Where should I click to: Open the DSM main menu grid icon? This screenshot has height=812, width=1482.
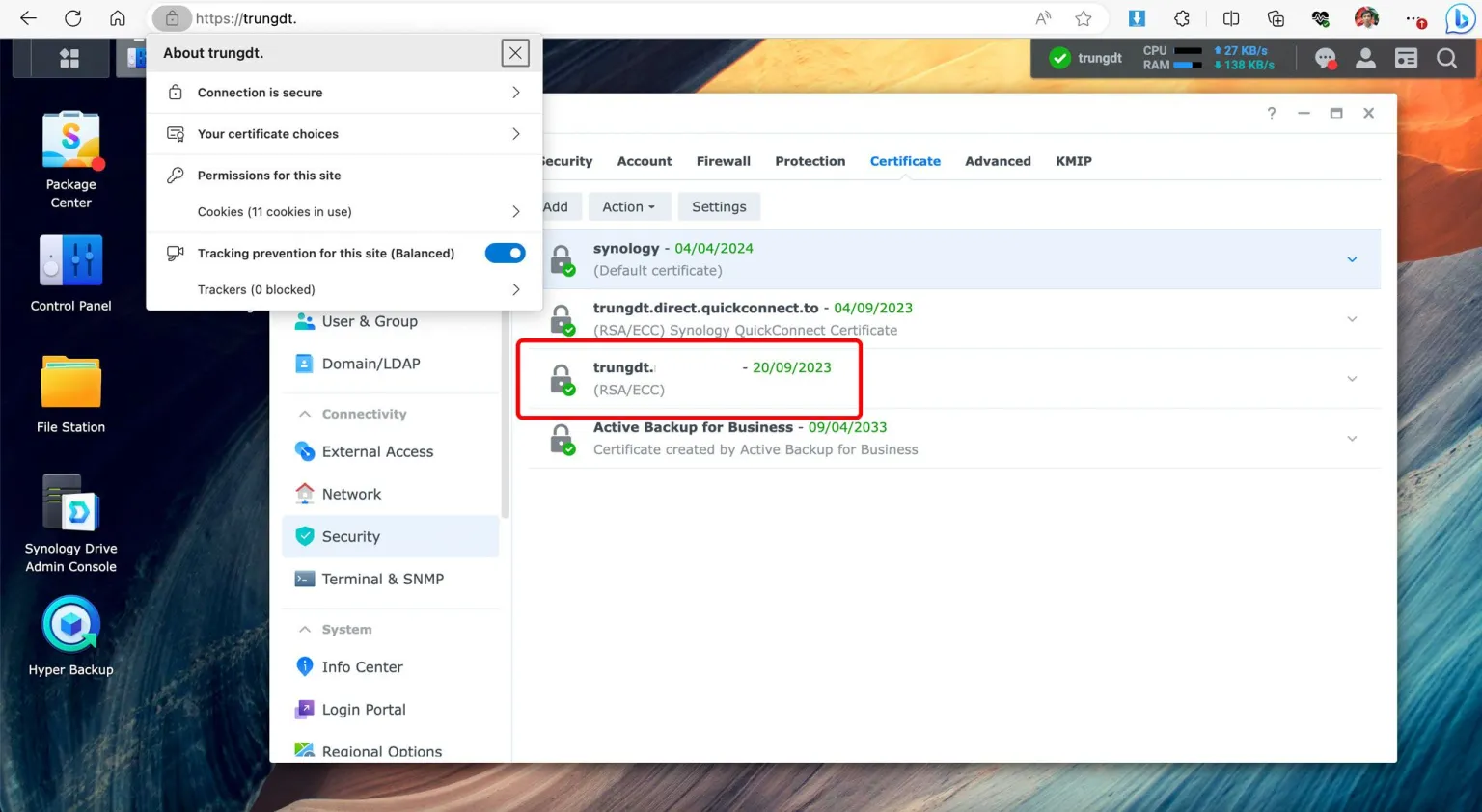(x=69, y=58)
